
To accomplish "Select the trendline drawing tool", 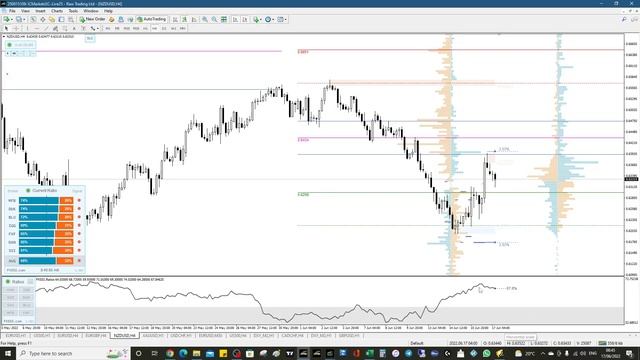I will coord(46,29).
